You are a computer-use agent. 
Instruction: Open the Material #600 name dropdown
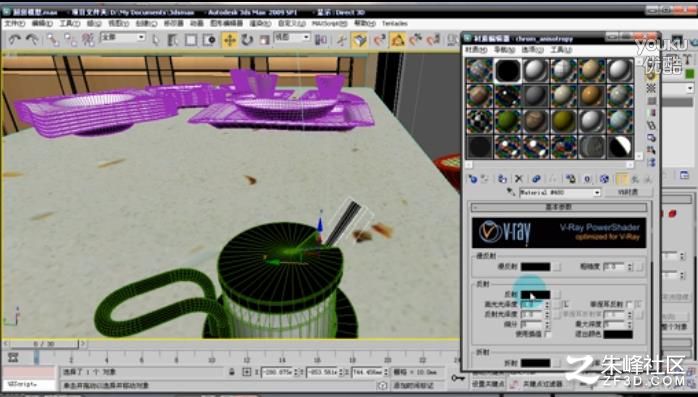pos(560,193)
